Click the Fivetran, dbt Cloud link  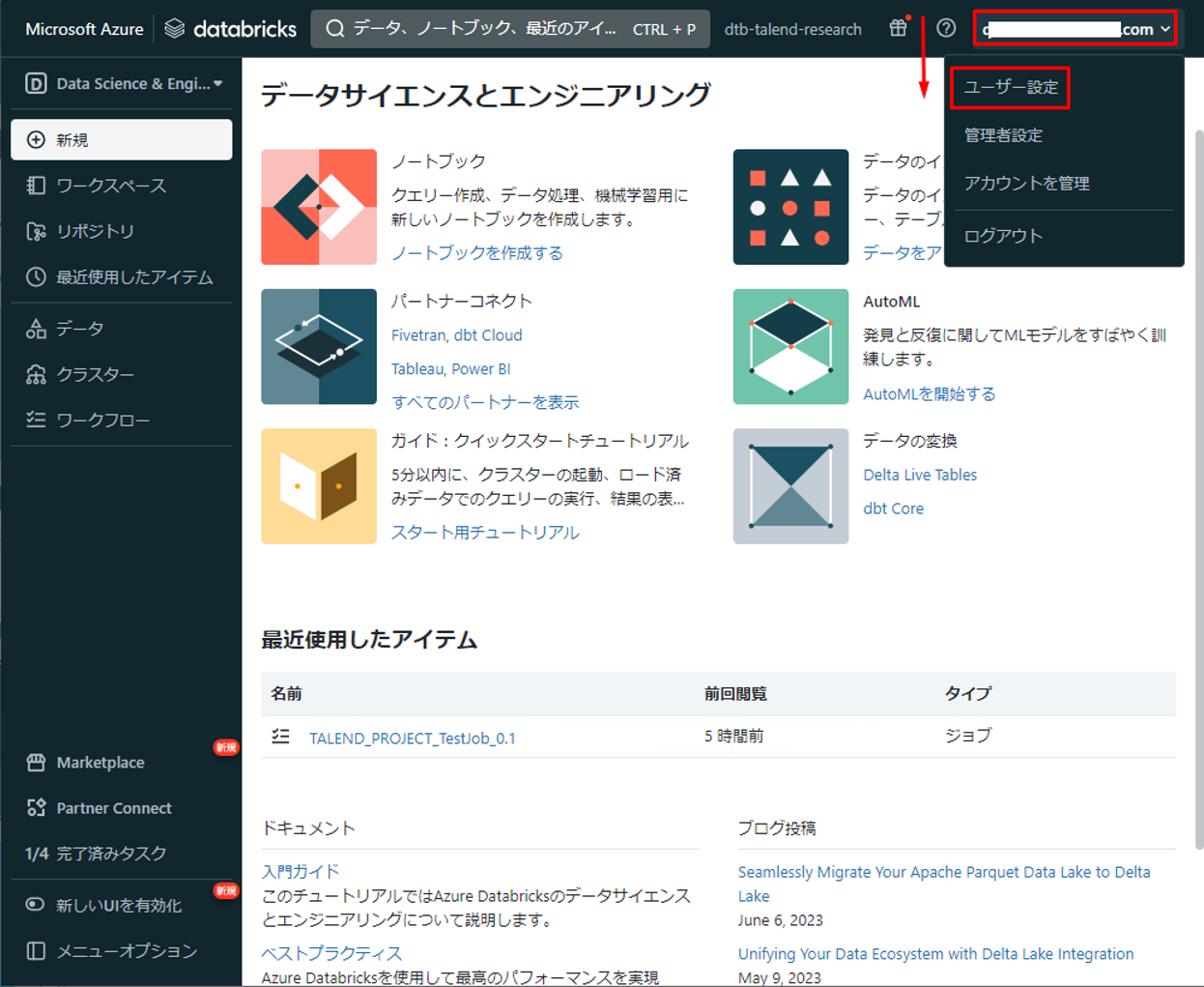(x=456, y=334)
